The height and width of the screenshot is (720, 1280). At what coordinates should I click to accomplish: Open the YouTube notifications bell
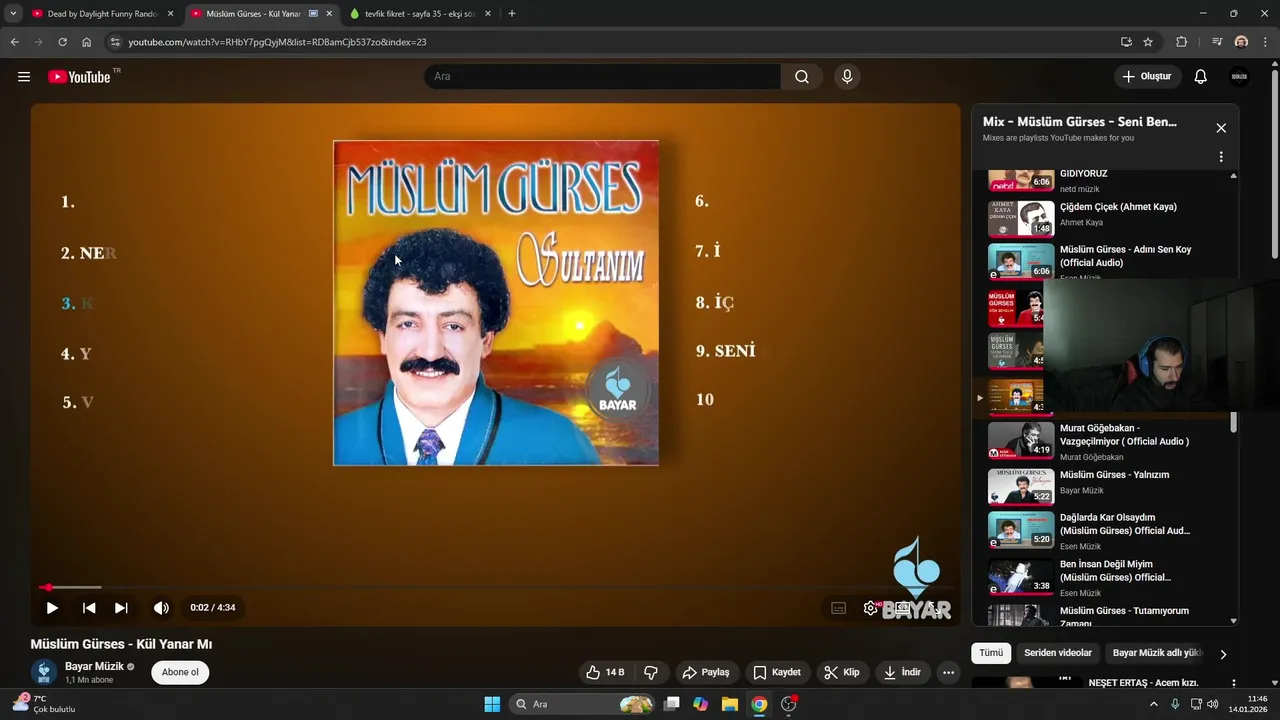[x=1201, y=77]
